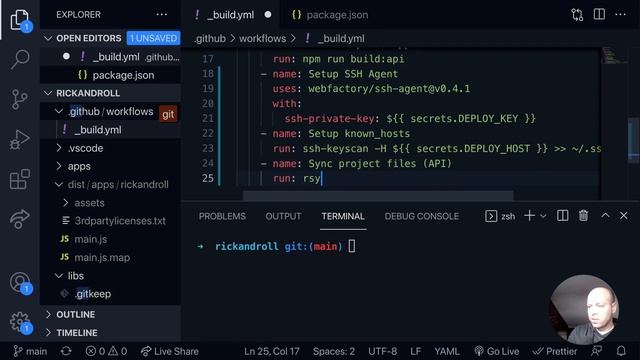Expand the .vscode folder

[59, 148]
